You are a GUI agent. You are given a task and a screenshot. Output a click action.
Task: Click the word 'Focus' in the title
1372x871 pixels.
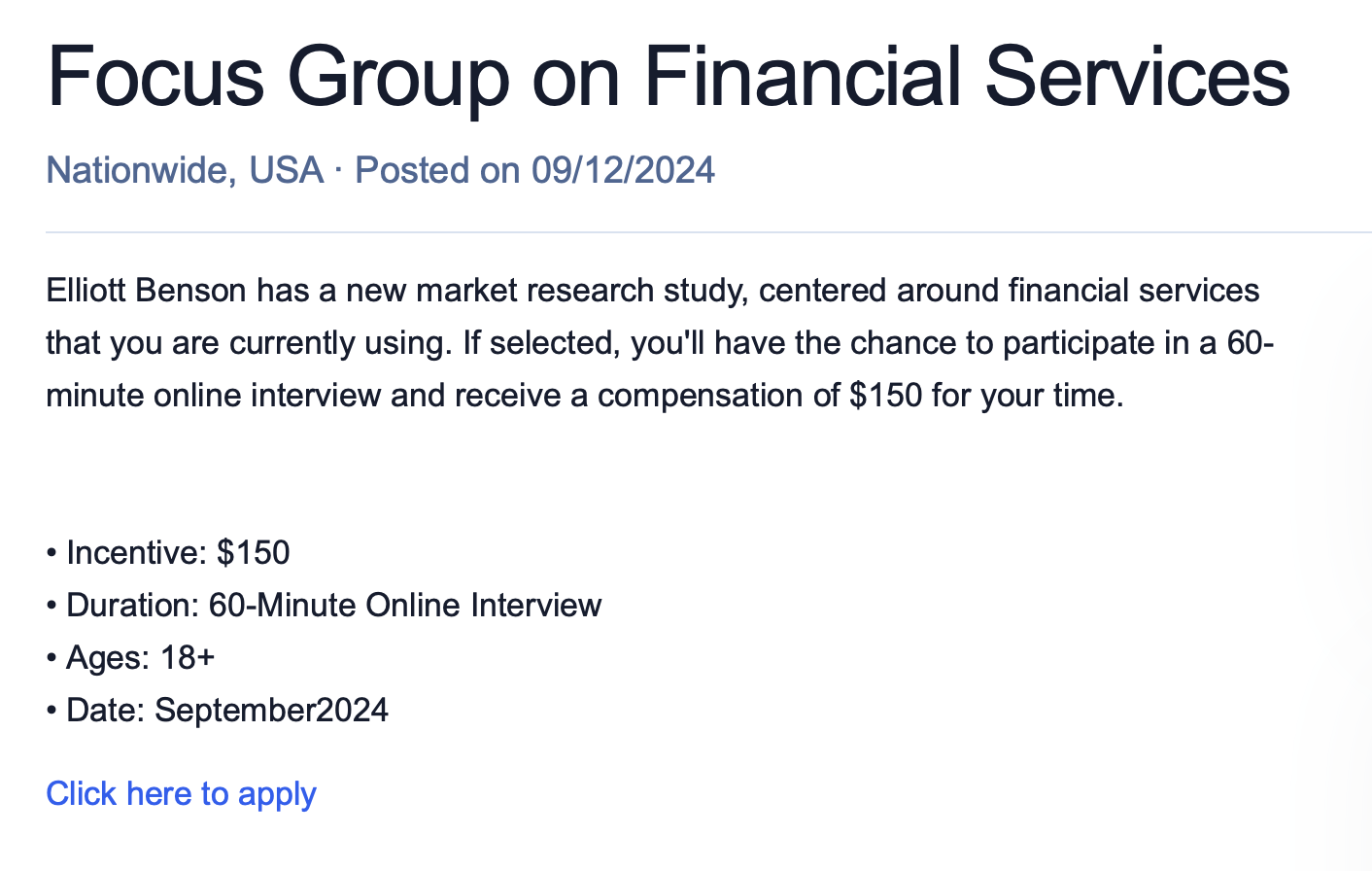pos(155,77)
